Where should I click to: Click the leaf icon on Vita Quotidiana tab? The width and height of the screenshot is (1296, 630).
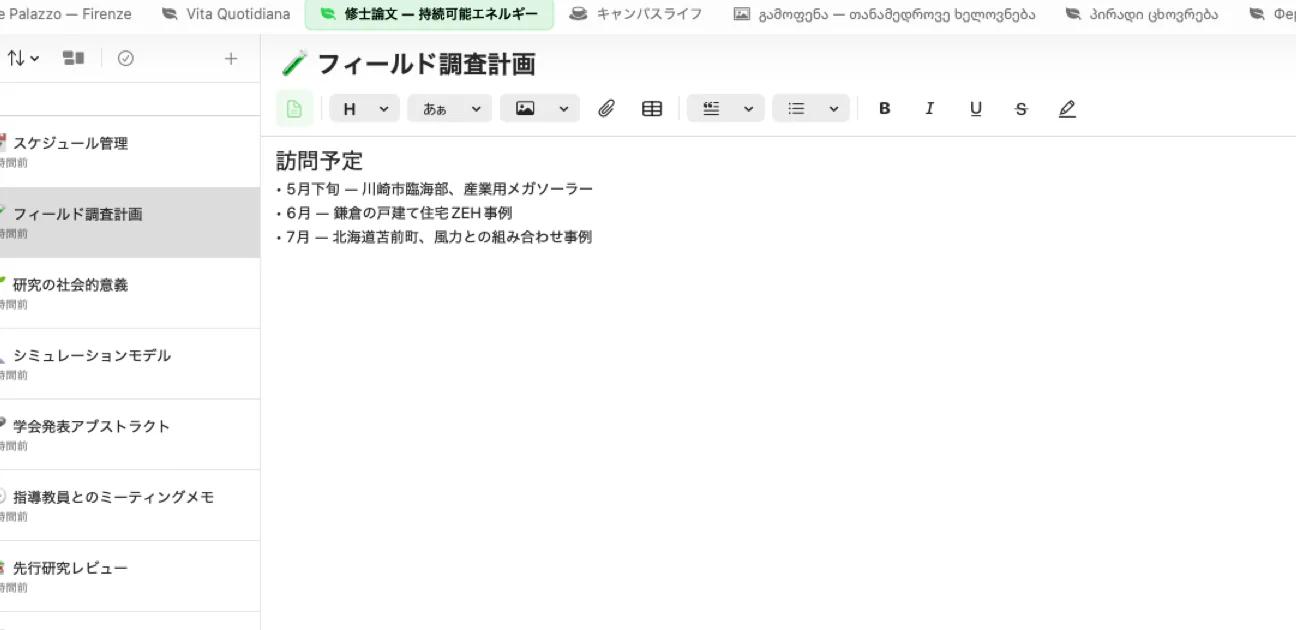(170, 14)
